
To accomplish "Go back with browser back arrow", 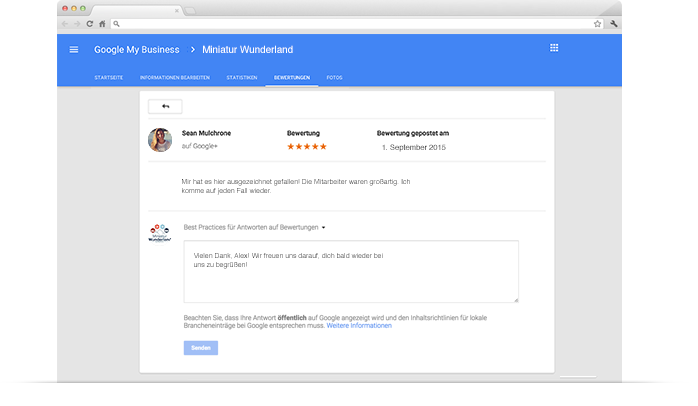I will 65,23.
